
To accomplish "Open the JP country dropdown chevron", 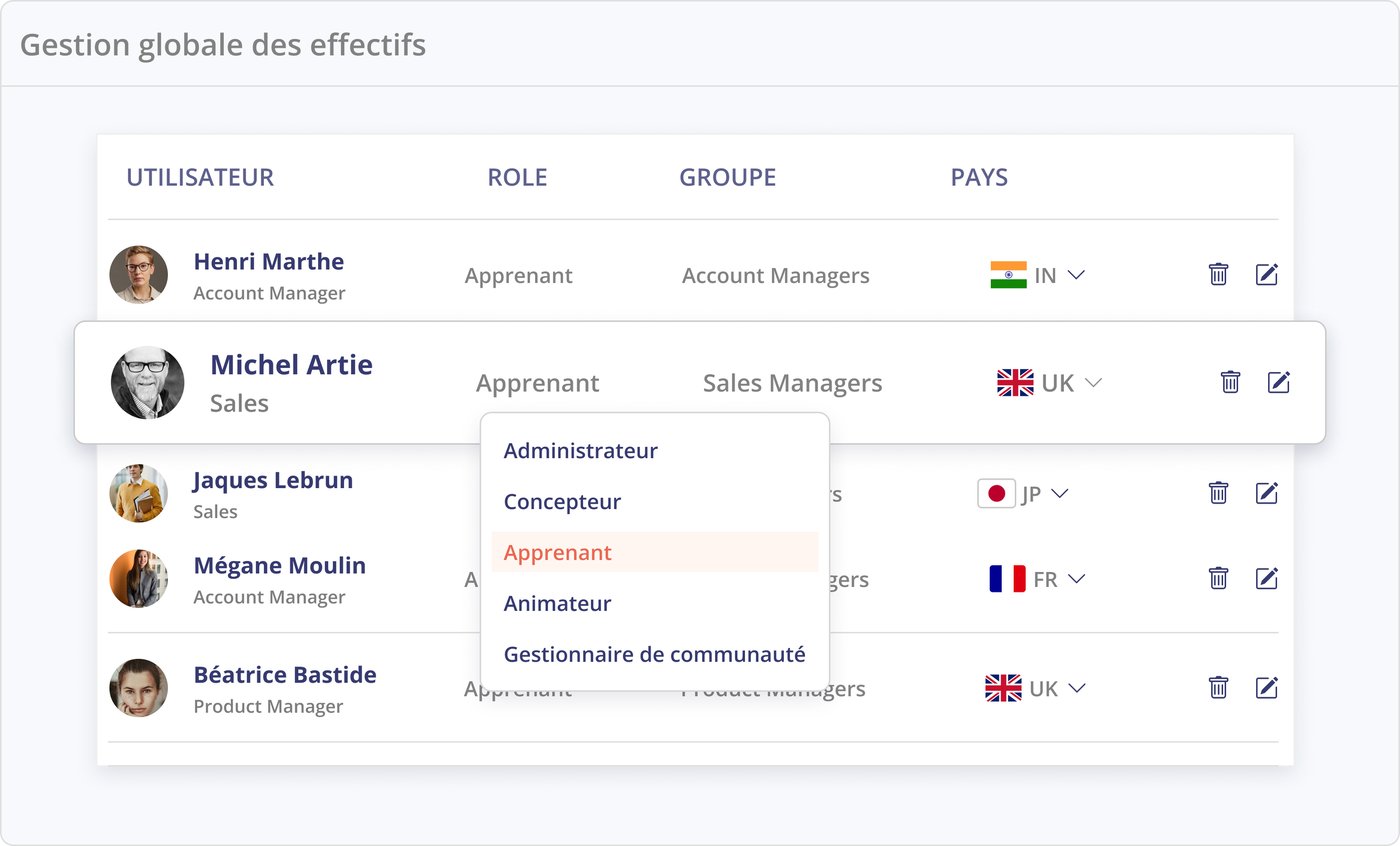I will [1060, 493].
